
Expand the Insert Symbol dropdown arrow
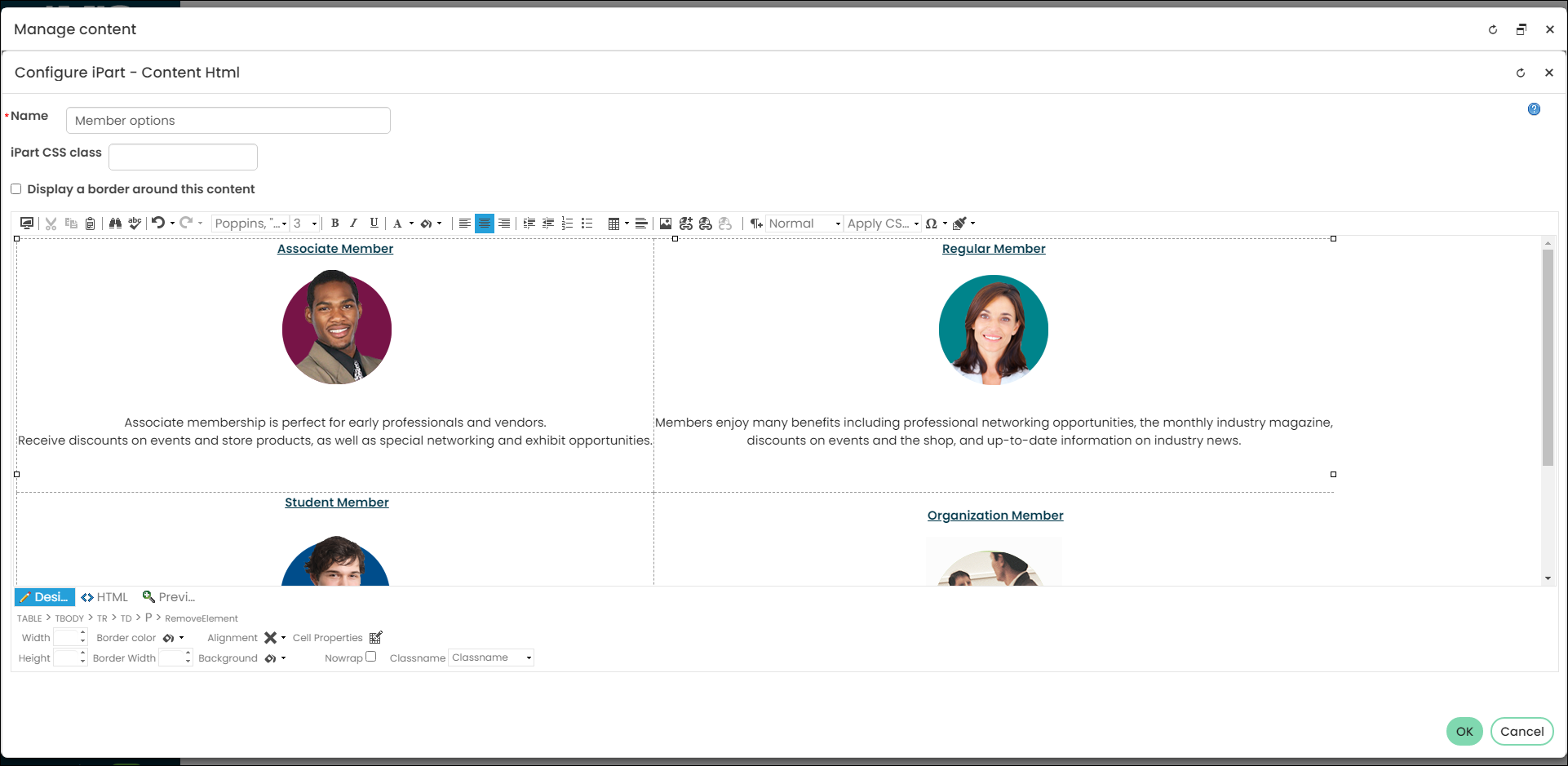click(x=945, y=224)
